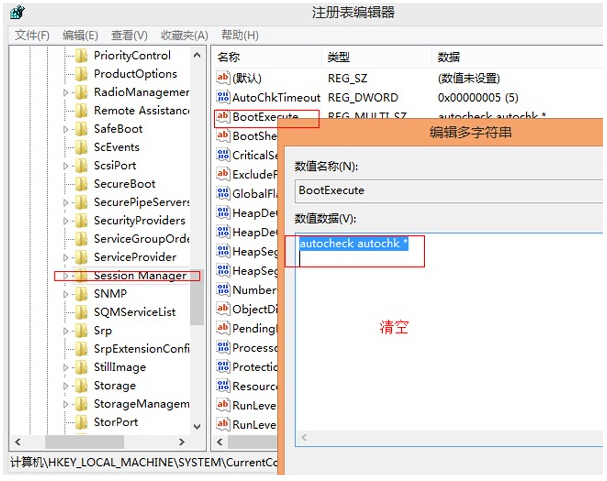Viewport: 607px width, 481px height.
Task: Expand the Storage tree node
Action: (x=65, y=386)
